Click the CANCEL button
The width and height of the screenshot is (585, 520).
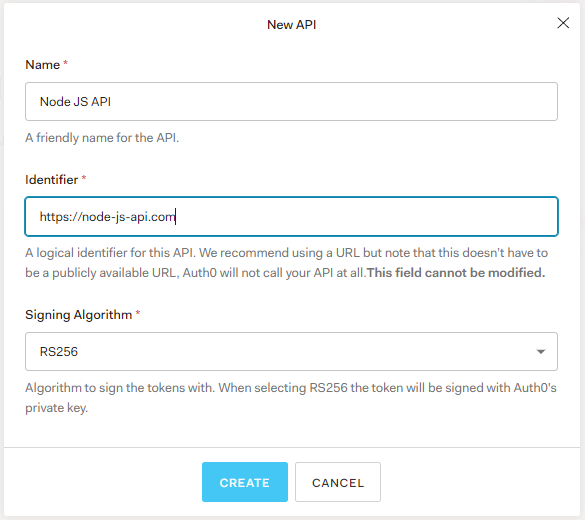(338, 482)
